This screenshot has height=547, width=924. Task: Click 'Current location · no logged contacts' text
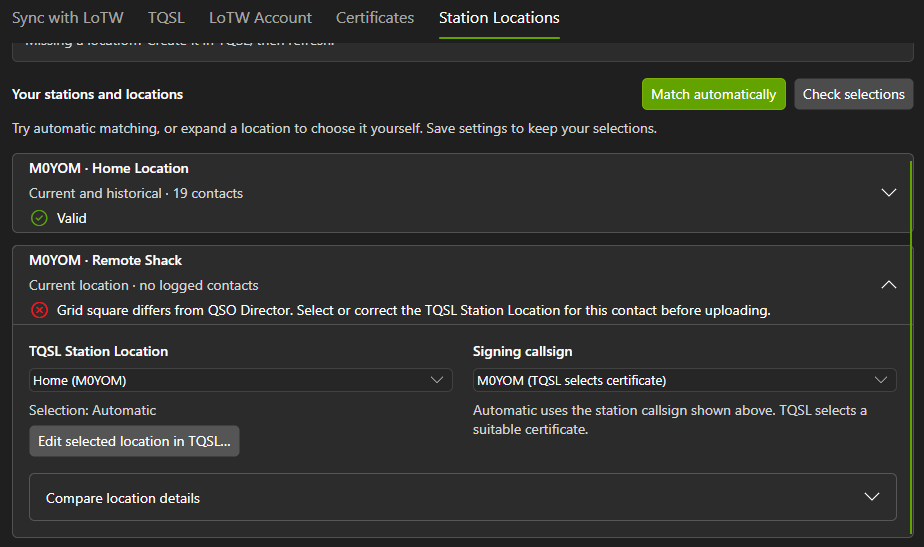point(144,285)
